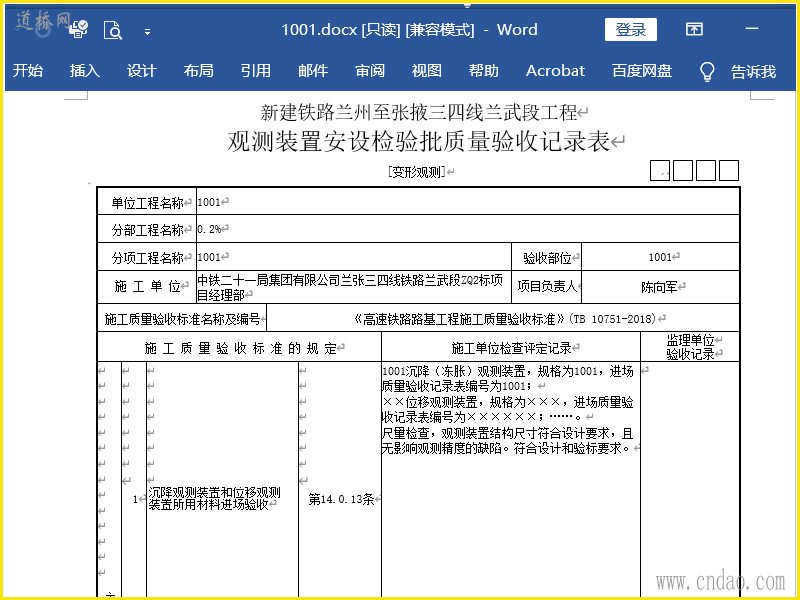
Task: Click the 施工质量验收标准的规定 column header
Action: (240, 348)
